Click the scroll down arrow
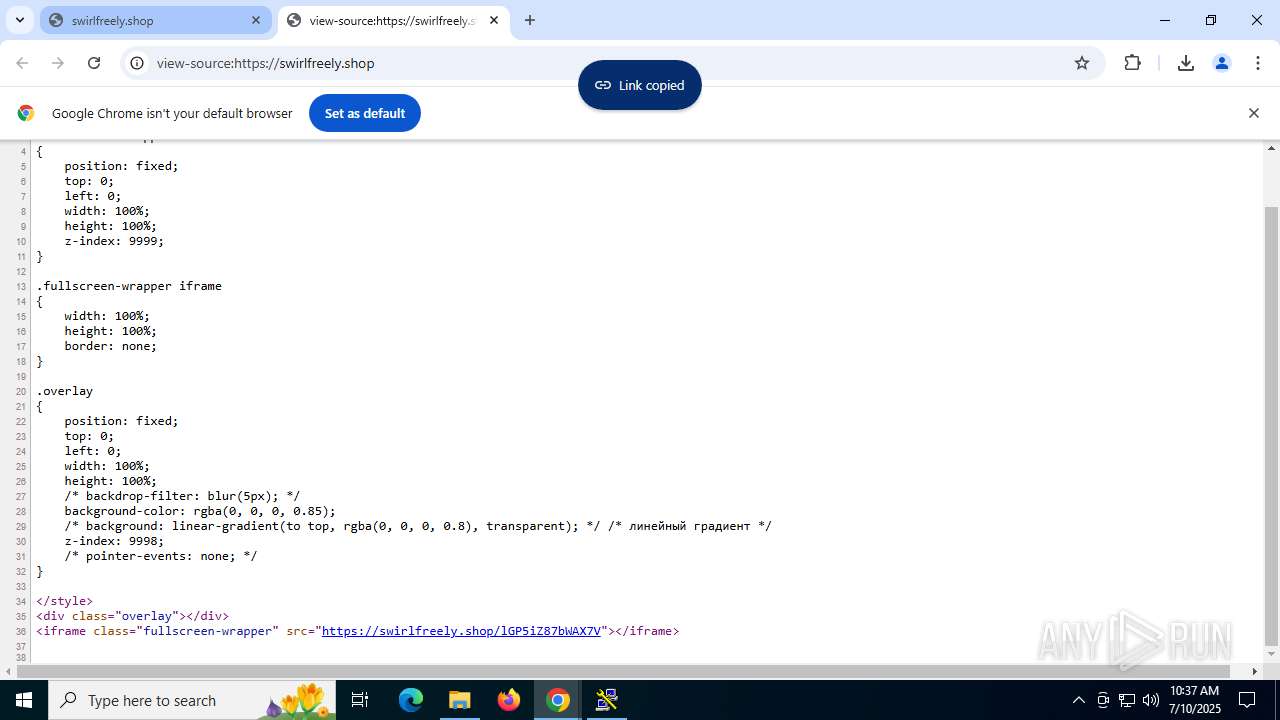The image size is (1280, 720). [x=1272, y=654]
